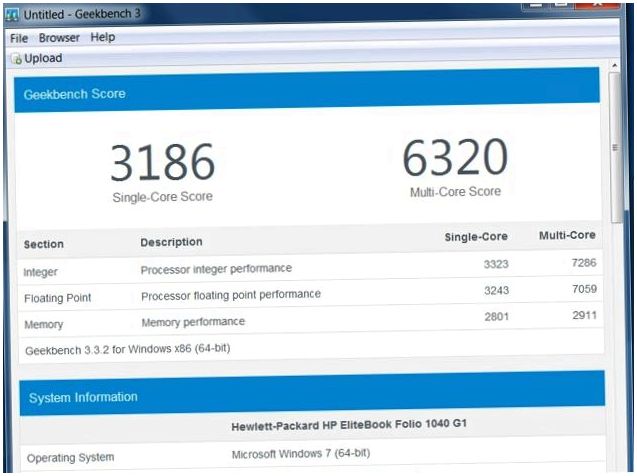Click the Integer row label
This screenshot has width=637, height=476.
coord(41,272)
